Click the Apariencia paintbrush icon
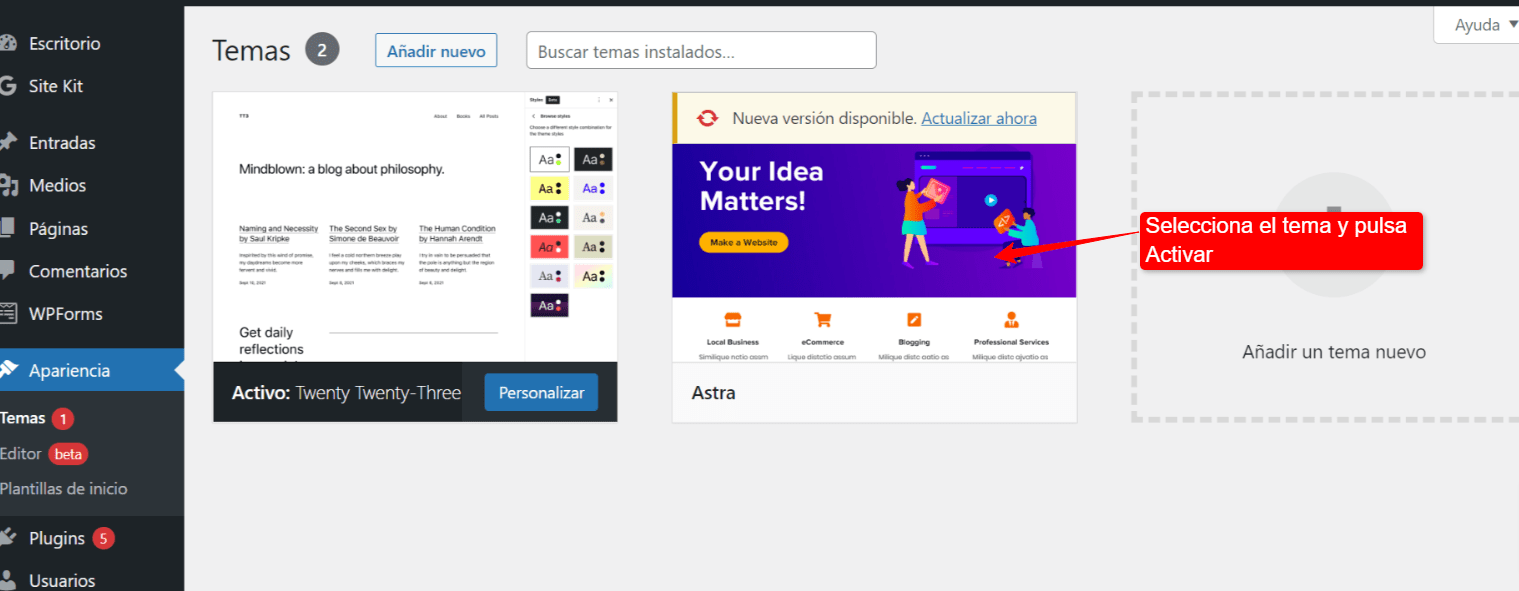Screen dimensions: 1519x591 point(8,370)
